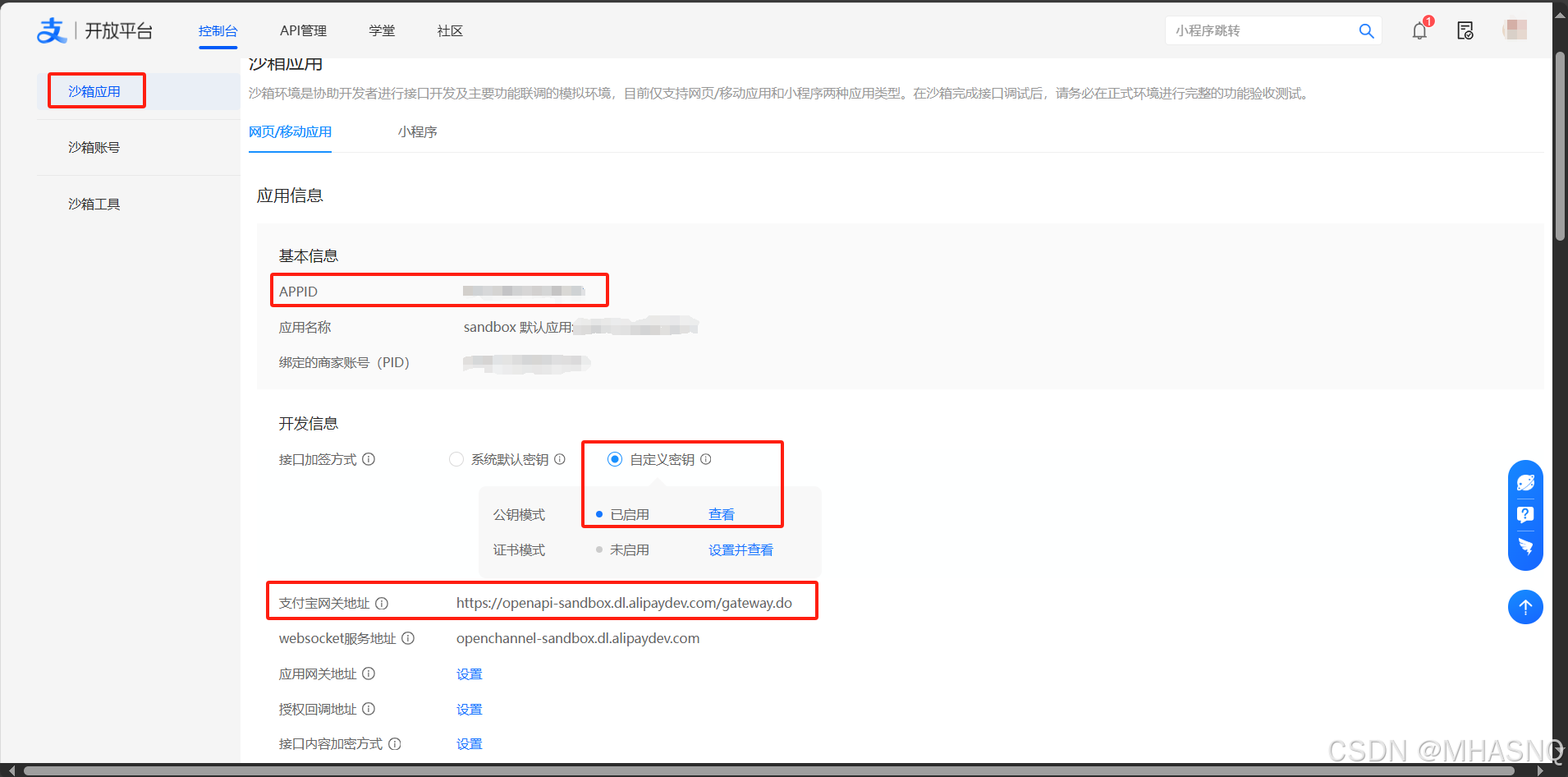
Task: Click the 绑定的商家账号 (PID) label
Action: (x=344, y=362)
